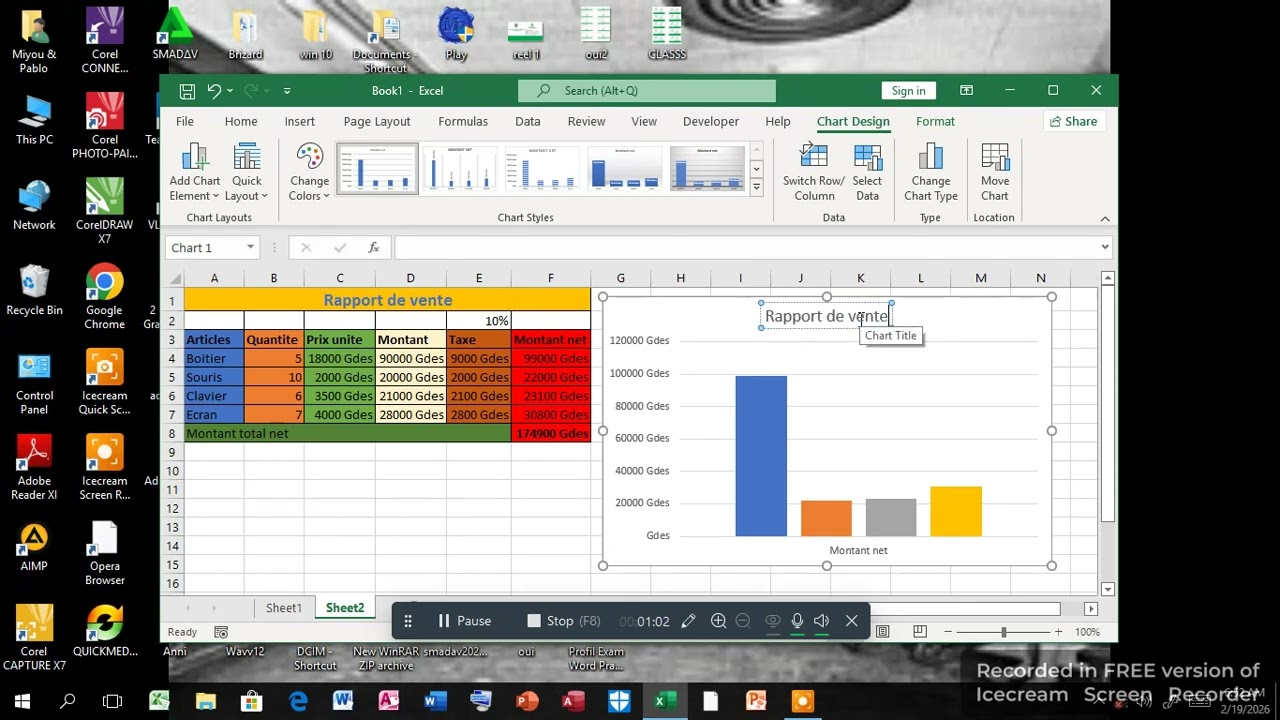The image size is (1280, 720).
Task: Open the Chart Design tab
Action: pos(853,121)
